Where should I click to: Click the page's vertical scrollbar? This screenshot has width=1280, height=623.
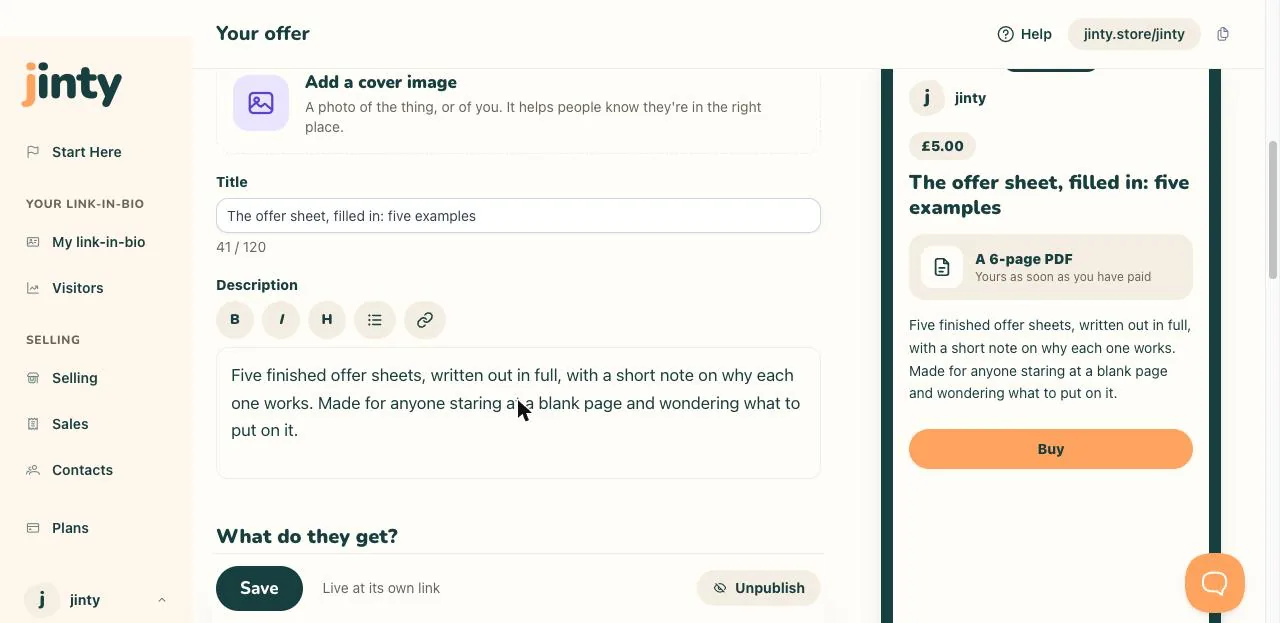[x=1273, y=210]
